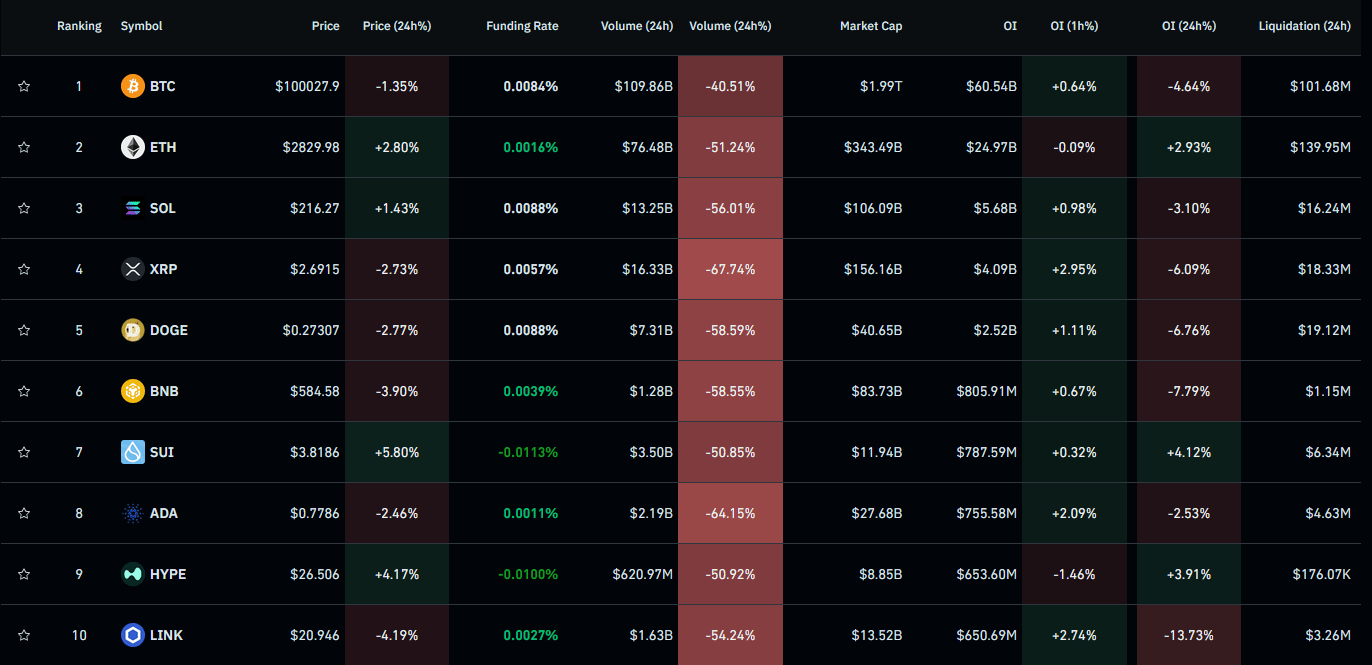Click LINK price change -4.19%

tap(397, 635)
